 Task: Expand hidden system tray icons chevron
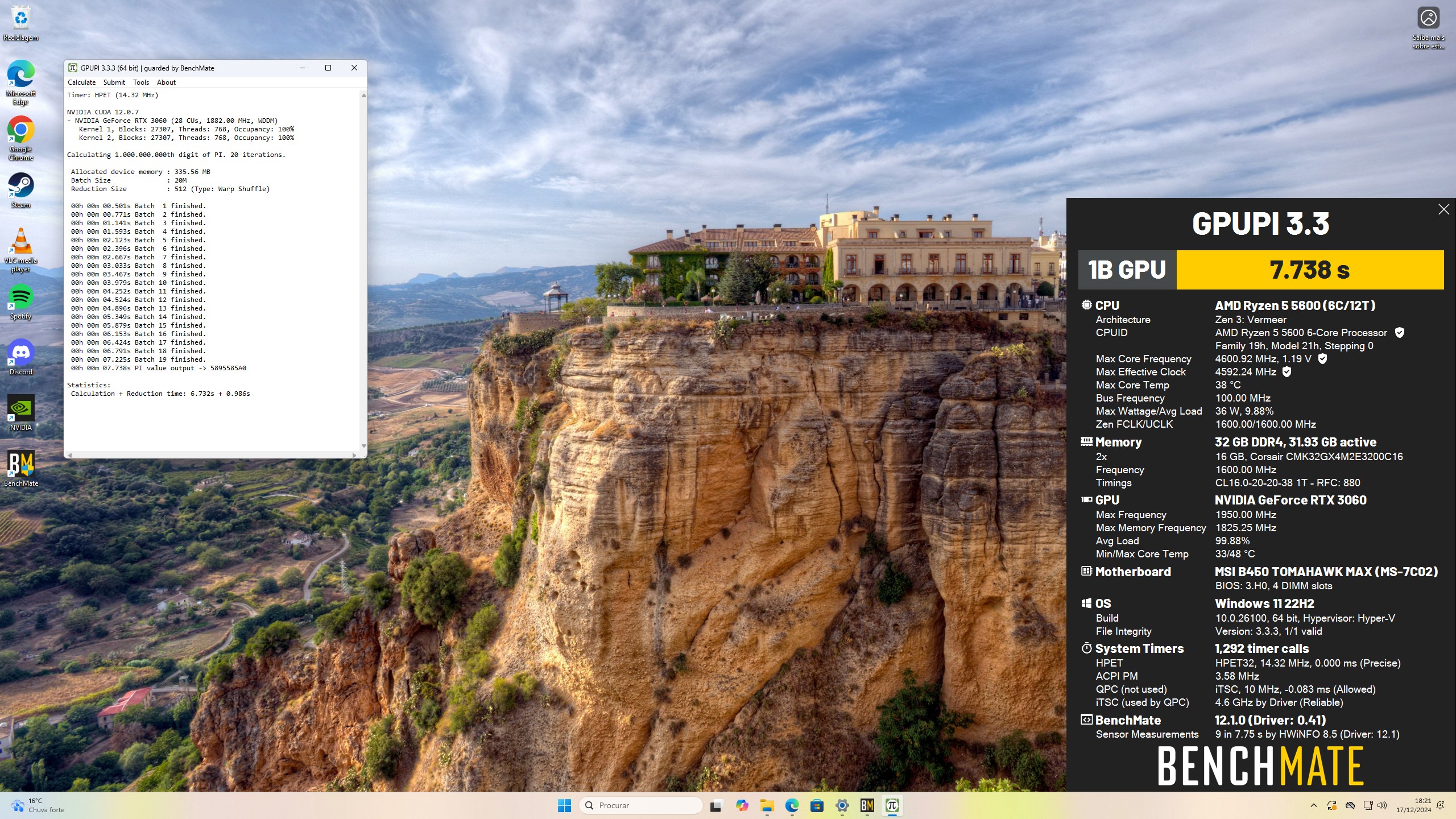pos(1313,805)
